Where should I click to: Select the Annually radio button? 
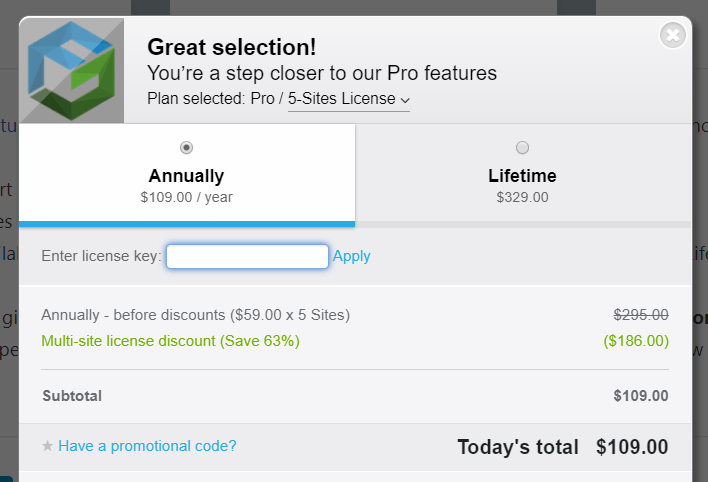(x=186, y=148)
